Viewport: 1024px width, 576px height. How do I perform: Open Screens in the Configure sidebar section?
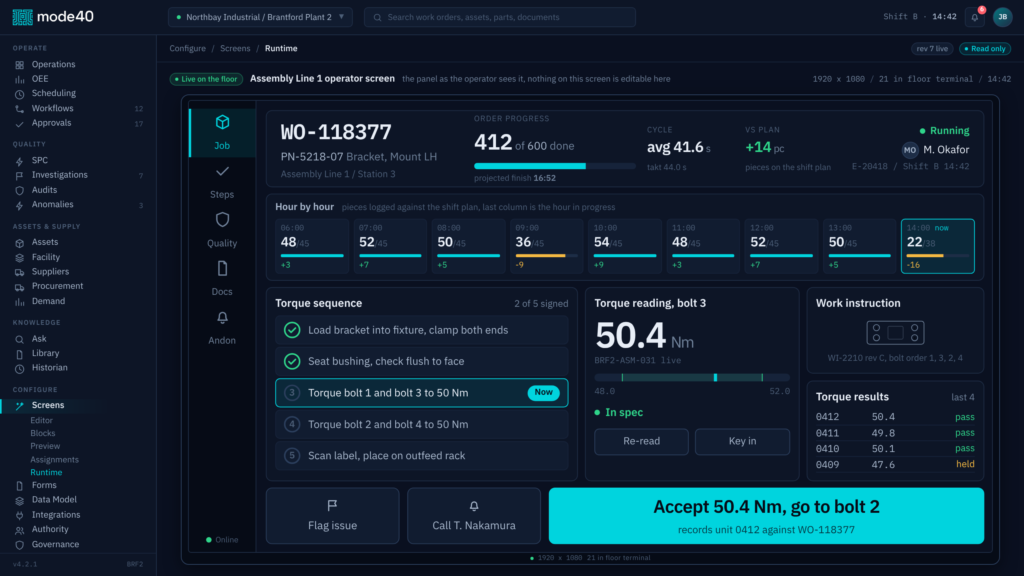pos(78,406)
